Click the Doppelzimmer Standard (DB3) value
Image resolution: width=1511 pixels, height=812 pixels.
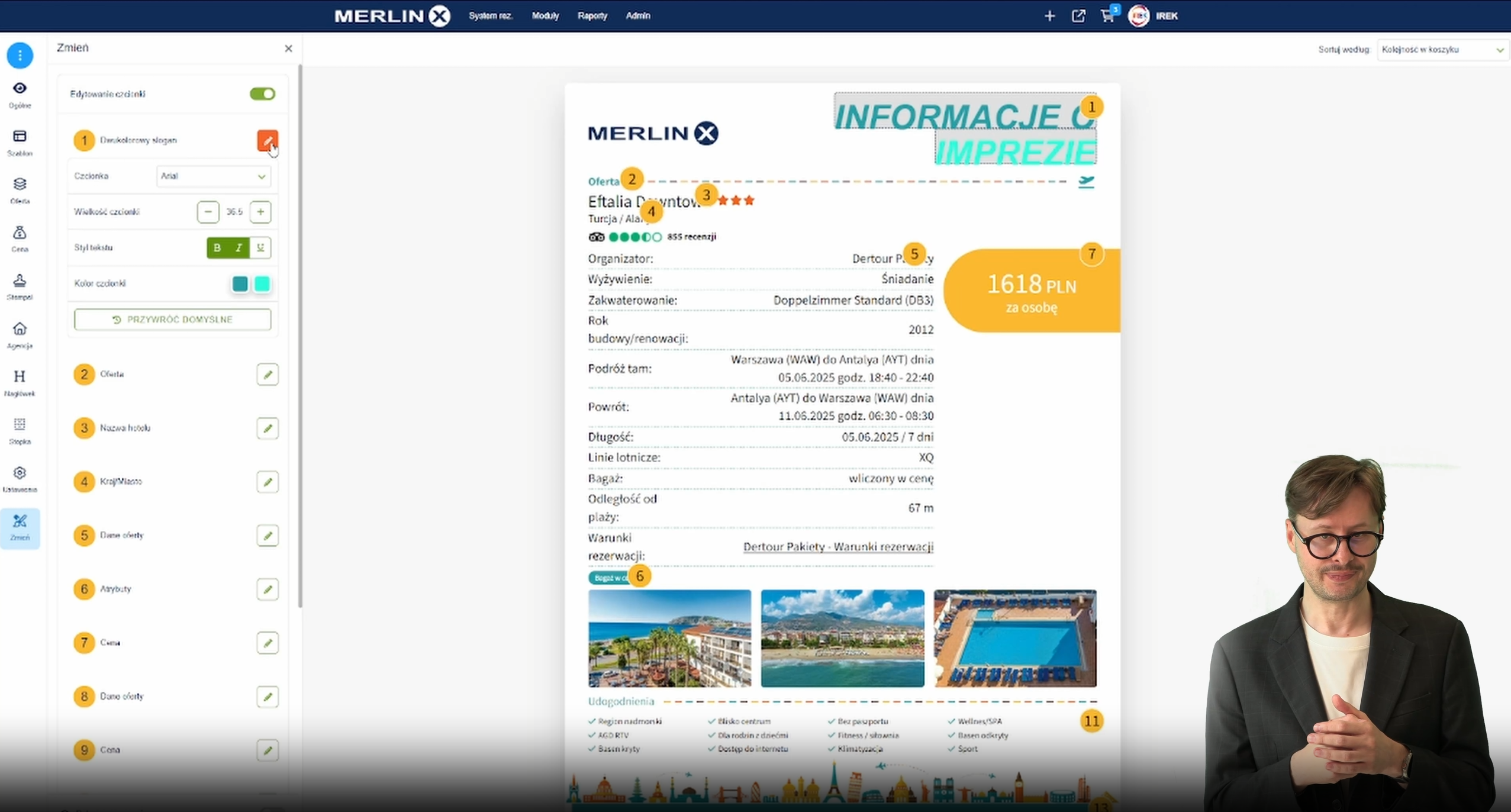click(x=853, y=301)
